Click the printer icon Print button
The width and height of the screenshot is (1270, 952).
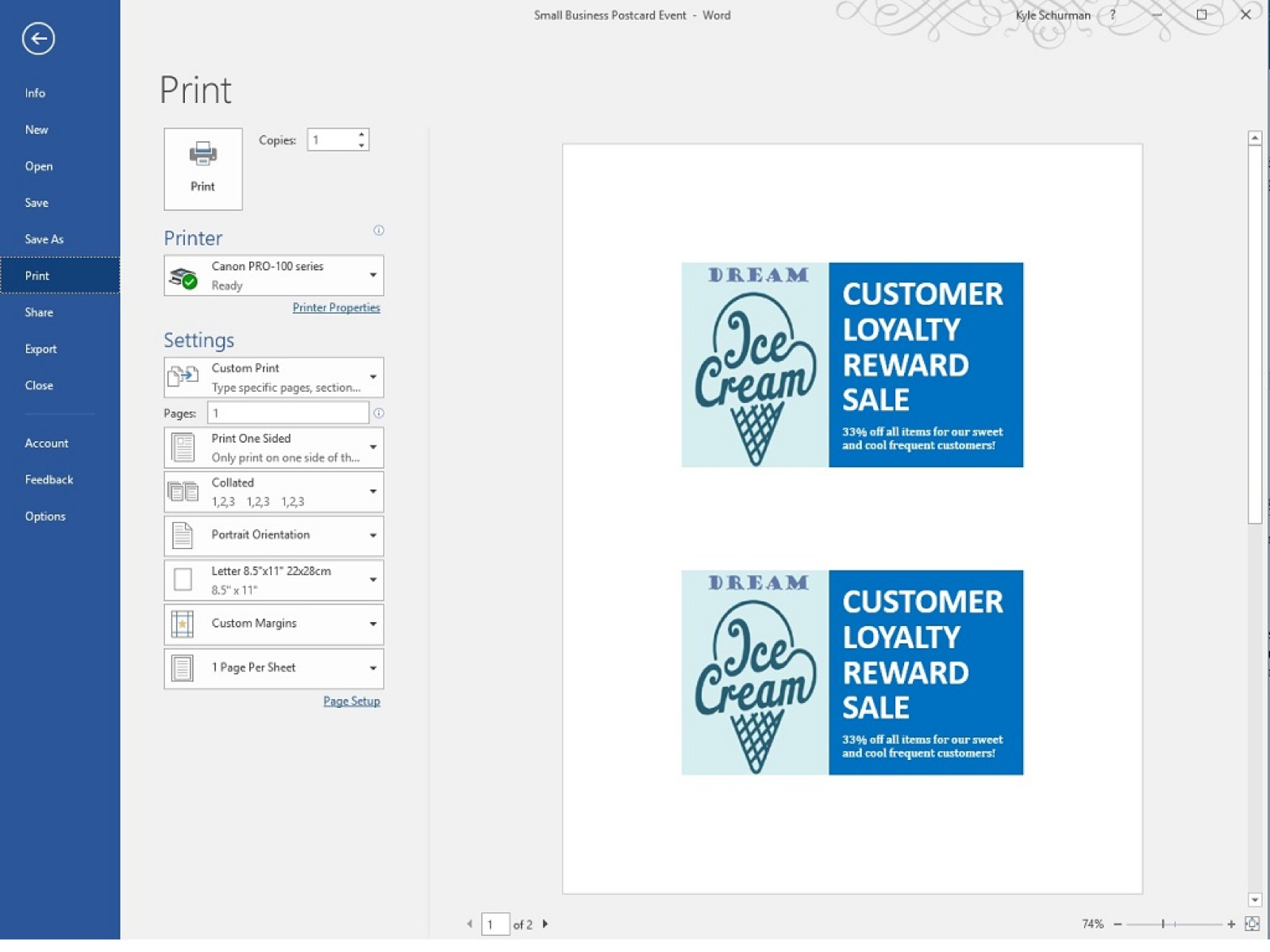(x=202, y=169)
